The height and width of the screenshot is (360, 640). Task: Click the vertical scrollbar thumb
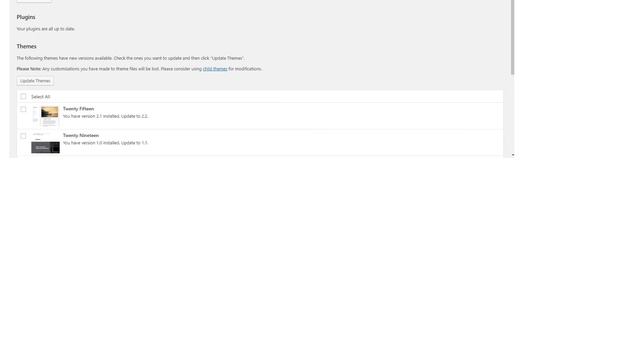[513, 37]
